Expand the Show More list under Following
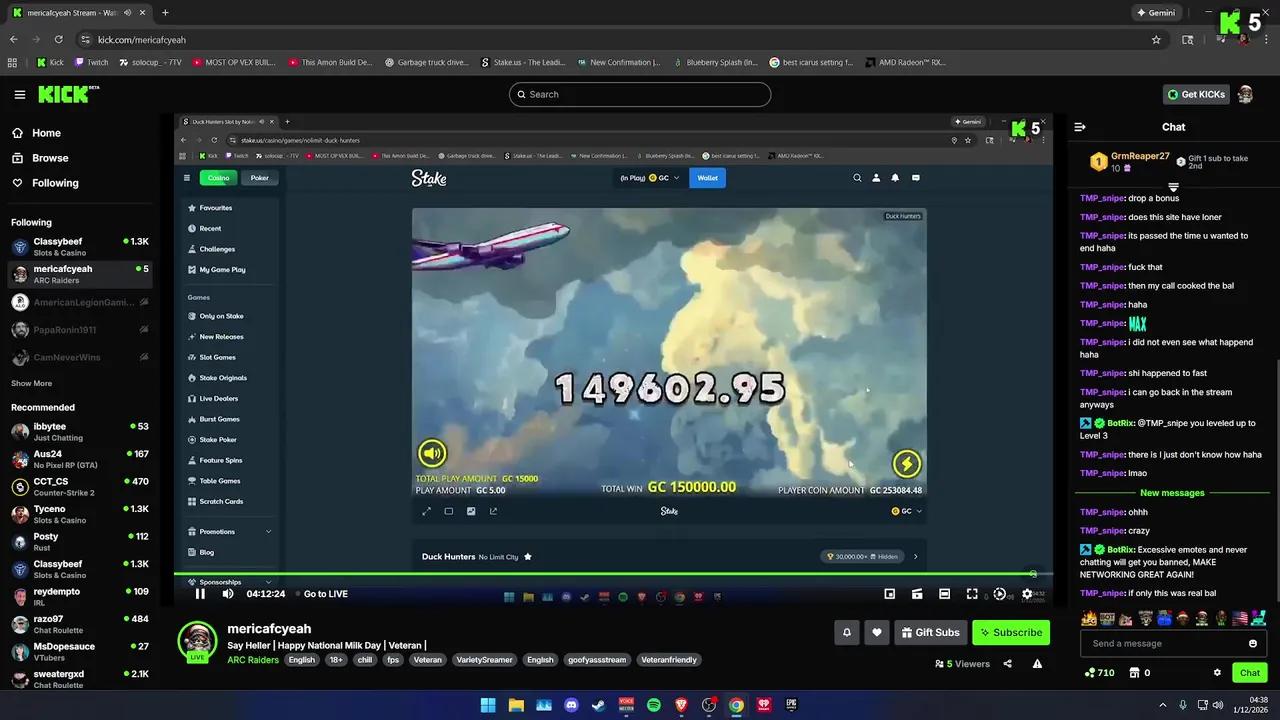Image resolution: width=1280 pixels, height=720 pixels. pos(31,383)
